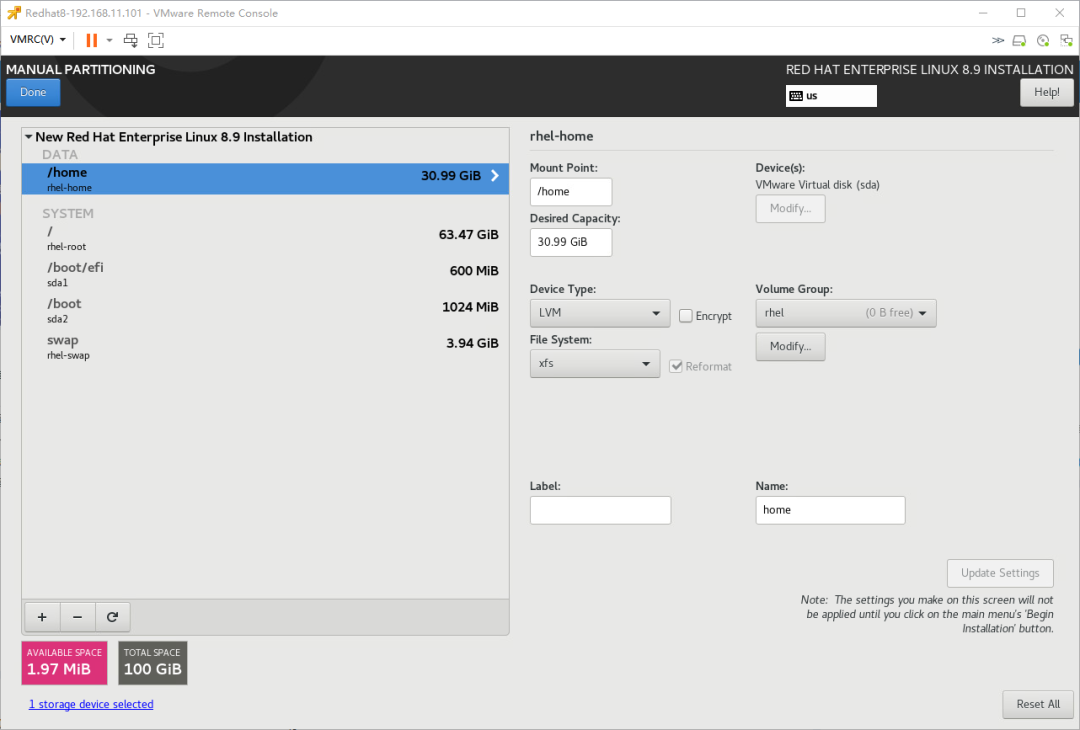Screen dimensions: 1080x730
Task: Collapse New Red Hat Enterprise Linux 8.9 Installation
Action: (29, 137)
